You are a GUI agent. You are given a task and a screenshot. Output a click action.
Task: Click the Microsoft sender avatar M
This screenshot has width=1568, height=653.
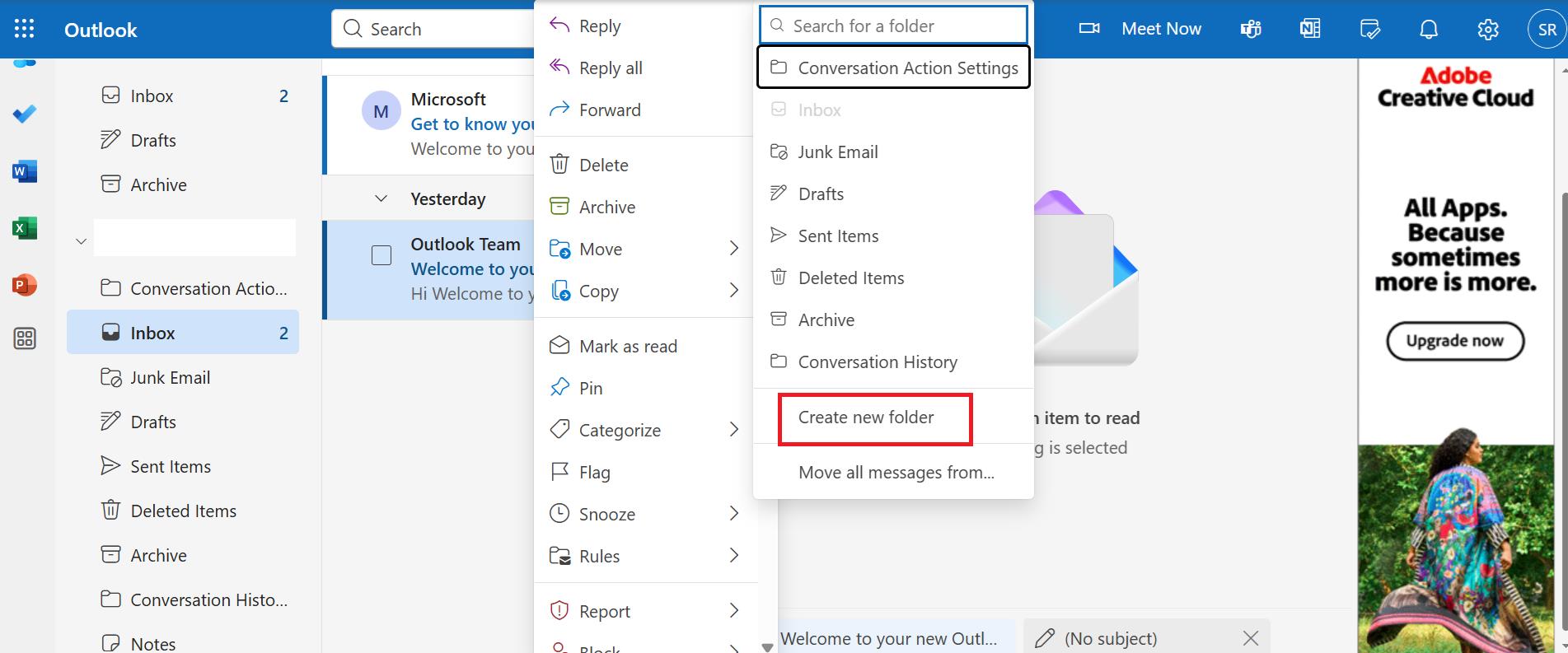381,111
